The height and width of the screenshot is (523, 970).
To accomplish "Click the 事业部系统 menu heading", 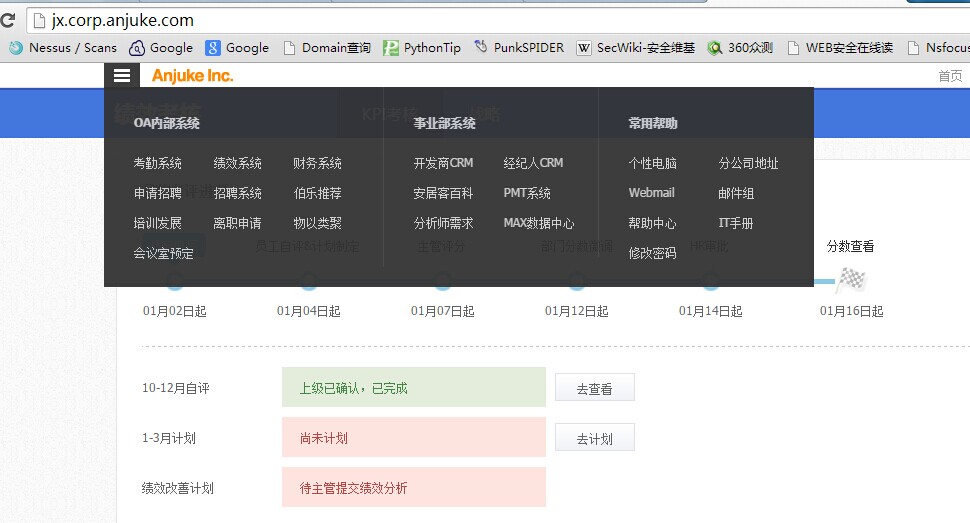I will coord(444,123).
